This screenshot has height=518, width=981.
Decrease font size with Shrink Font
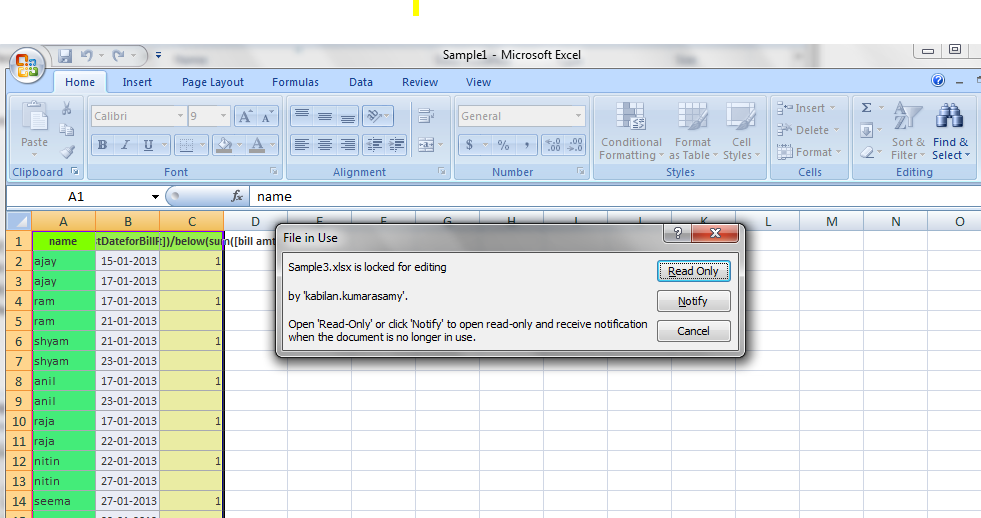coord(267,116)
